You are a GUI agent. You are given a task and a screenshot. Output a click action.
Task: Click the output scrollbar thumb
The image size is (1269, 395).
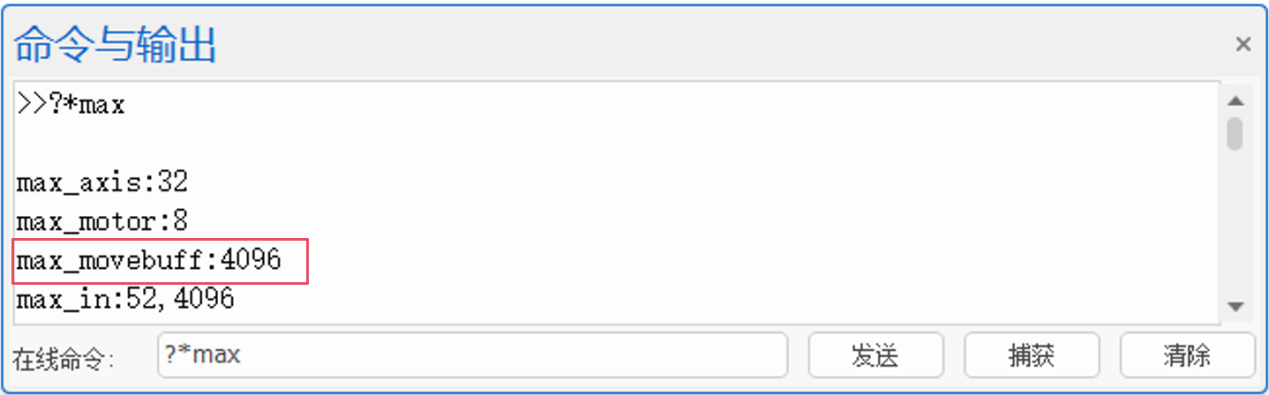click(1235, 133)
